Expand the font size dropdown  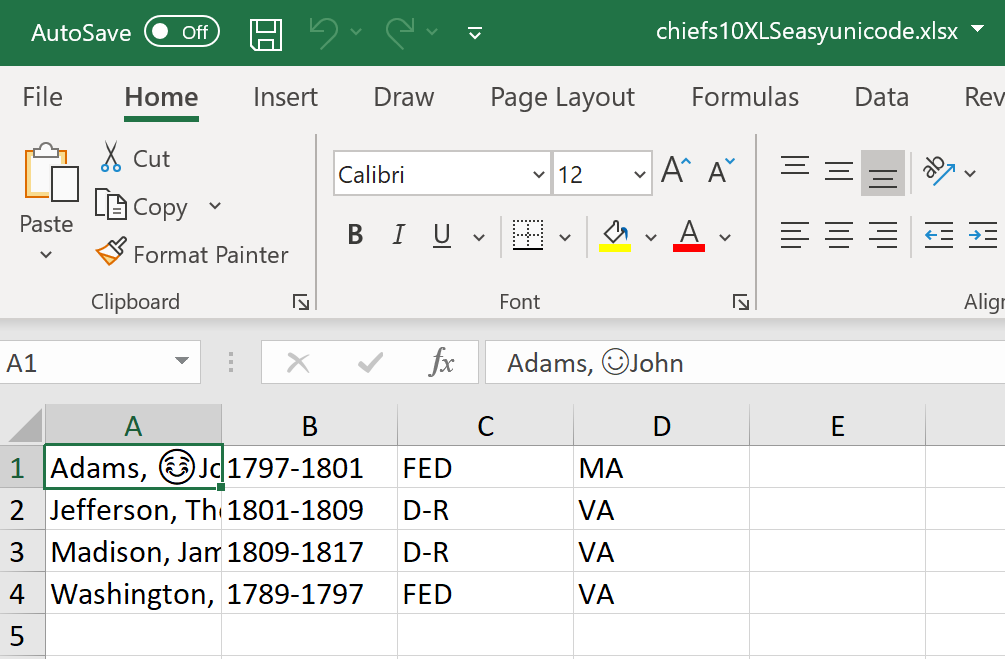(639, 174)
